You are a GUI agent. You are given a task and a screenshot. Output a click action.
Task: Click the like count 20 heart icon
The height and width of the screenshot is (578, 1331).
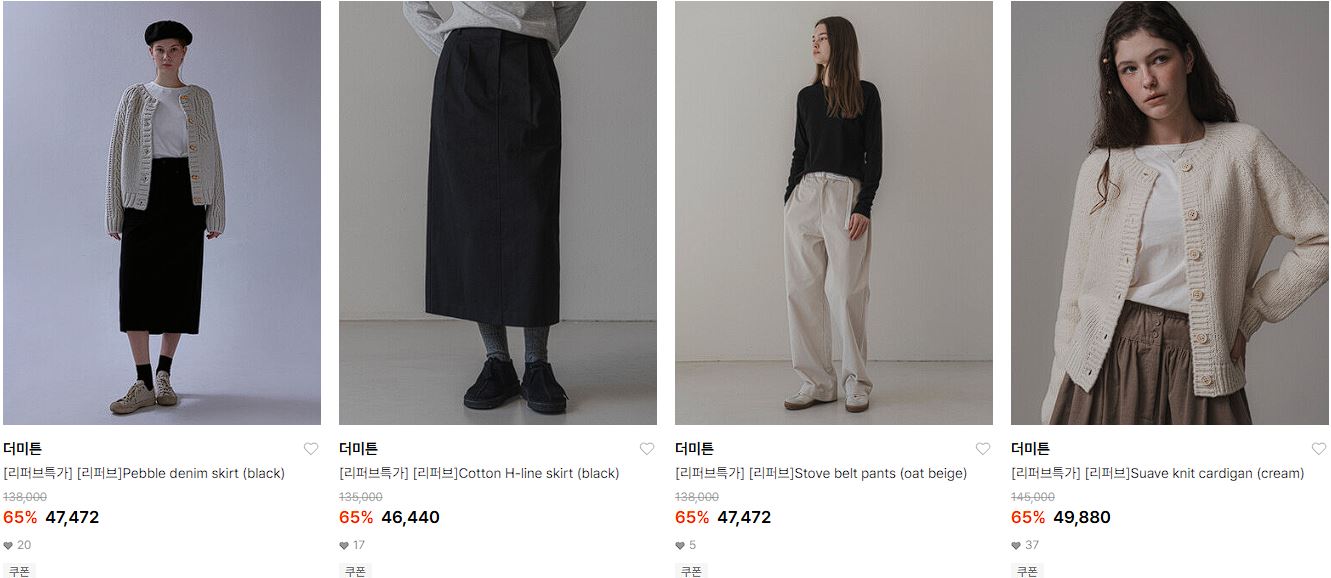click(9, 545)
